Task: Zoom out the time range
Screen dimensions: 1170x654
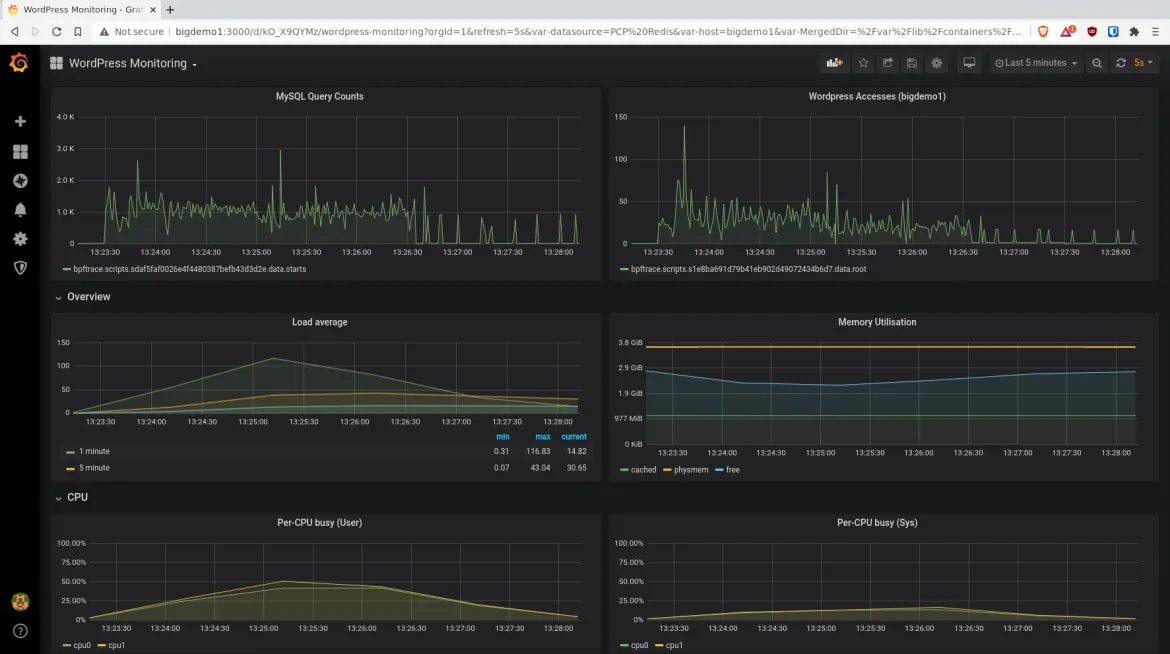Action: tap(1097, 63)
